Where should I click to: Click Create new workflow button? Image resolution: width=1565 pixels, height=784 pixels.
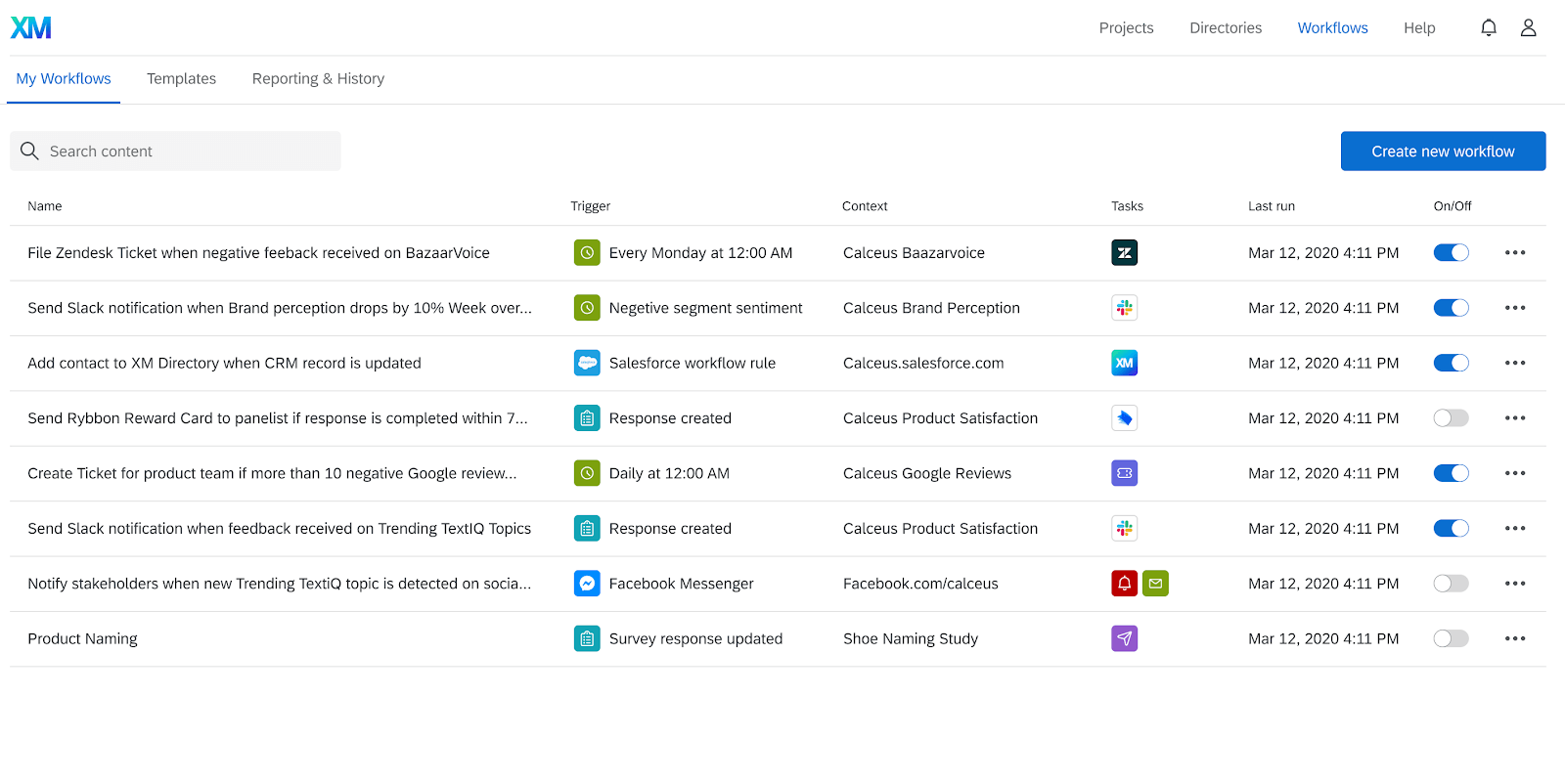(1443, 152)
